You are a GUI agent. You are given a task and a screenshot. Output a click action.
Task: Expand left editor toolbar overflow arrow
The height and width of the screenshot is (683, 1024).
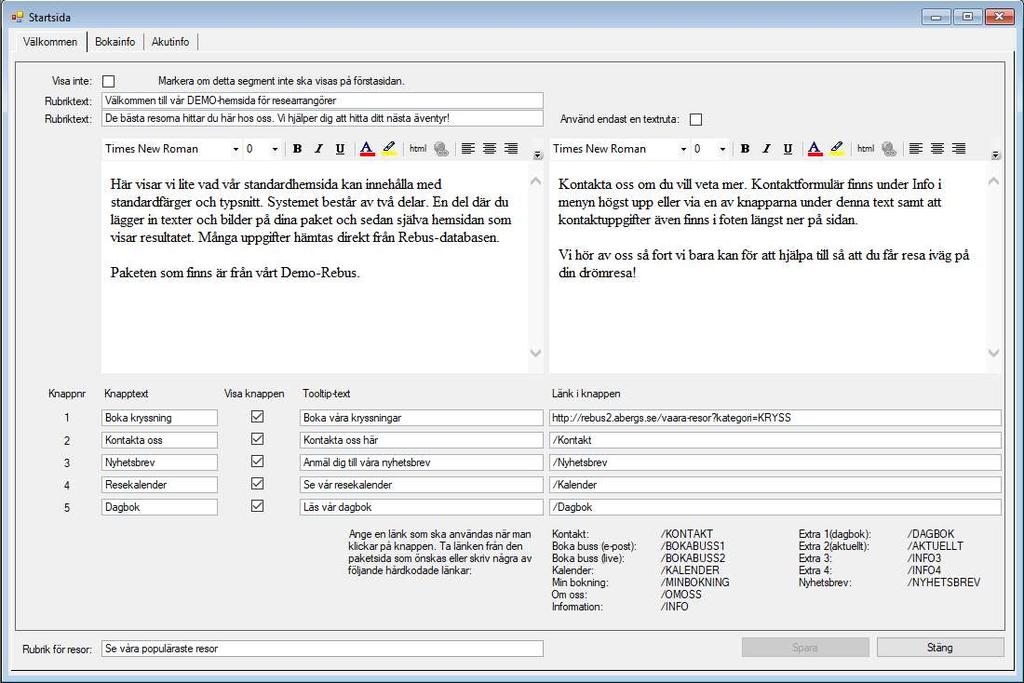[537, 155]
